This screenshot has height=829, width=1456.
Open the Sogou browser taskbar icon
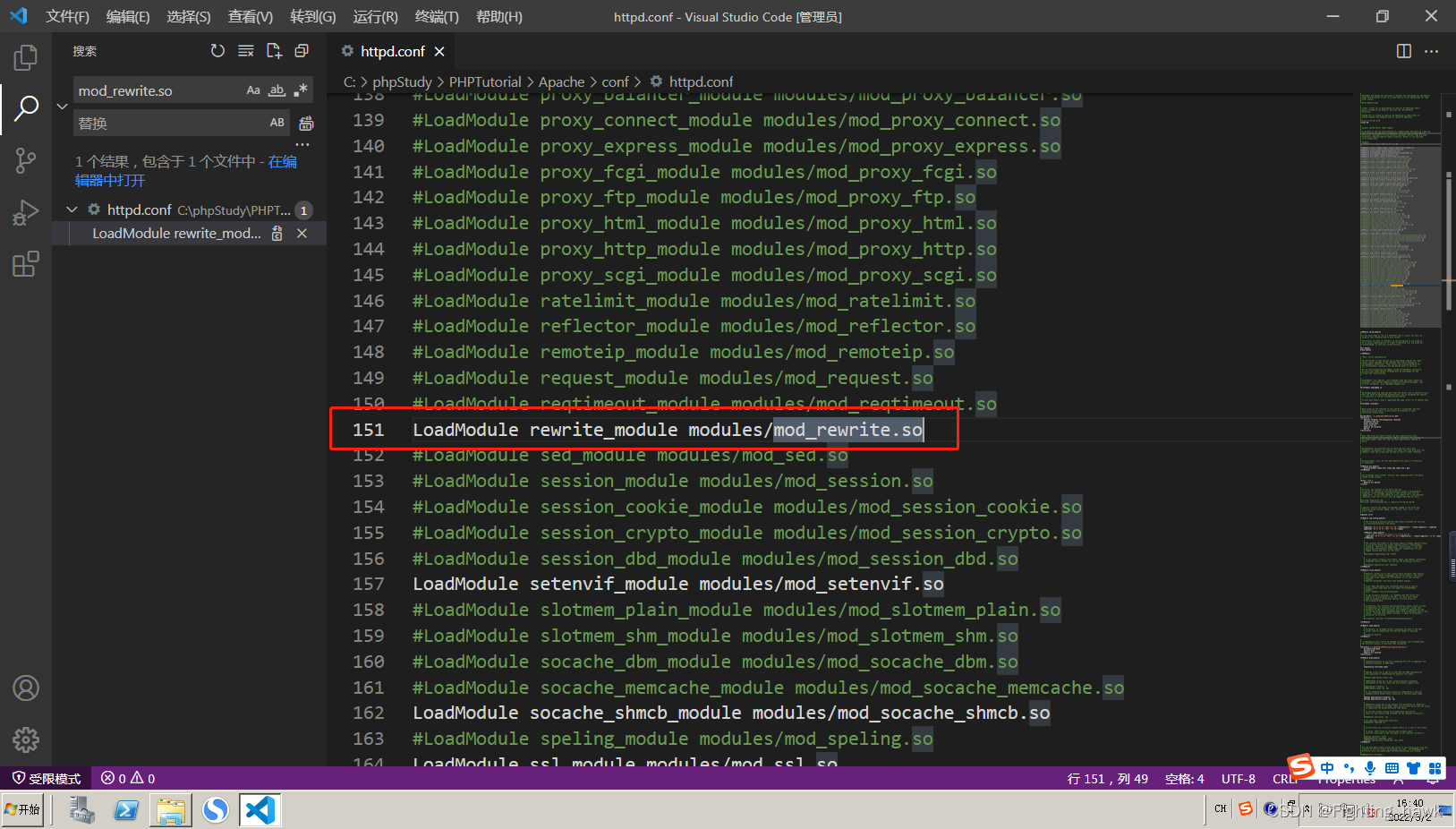coord(216,810)
